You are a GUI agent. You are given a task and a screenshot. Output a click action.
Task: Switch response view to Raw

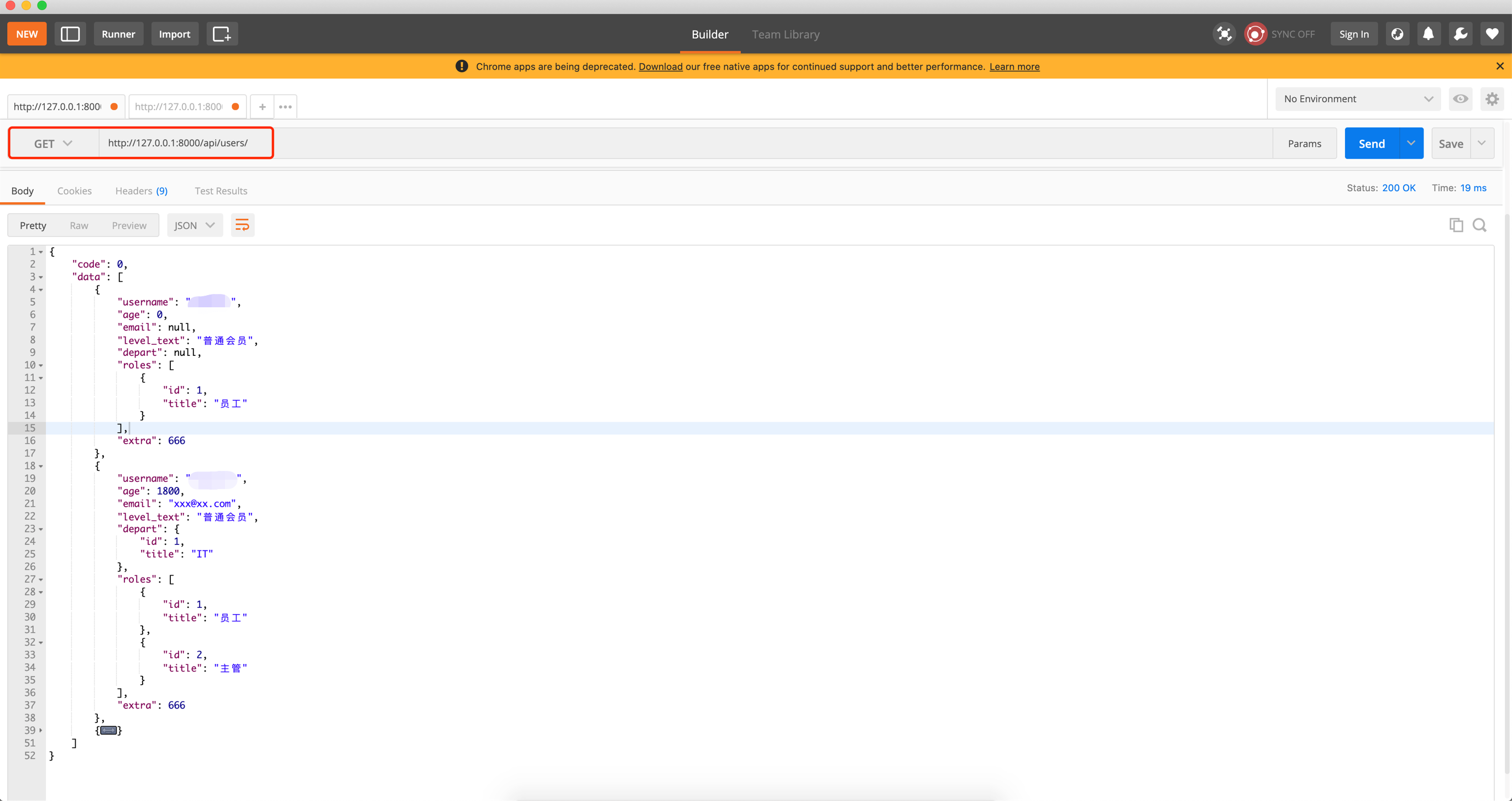click(79, 226)
